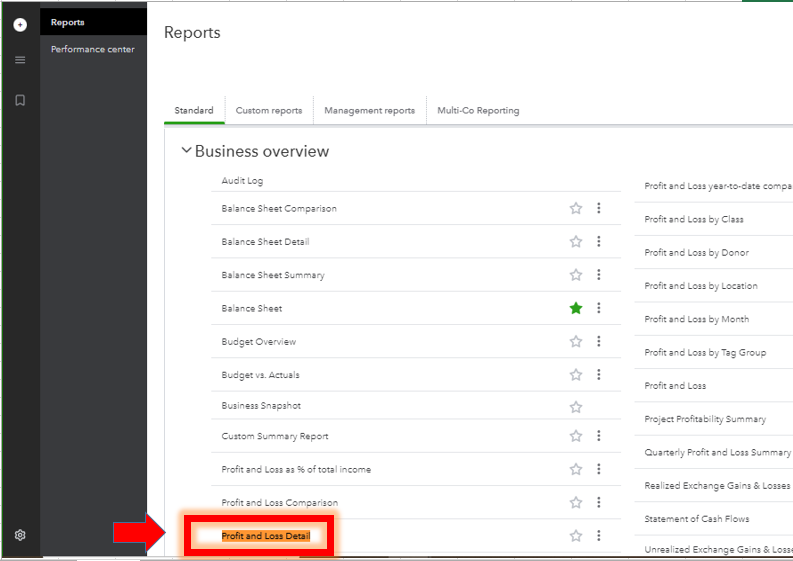This screenshot has height=561, width=793.
Task: Collapse the Business overview section
Action: click(x=186, y=150)
